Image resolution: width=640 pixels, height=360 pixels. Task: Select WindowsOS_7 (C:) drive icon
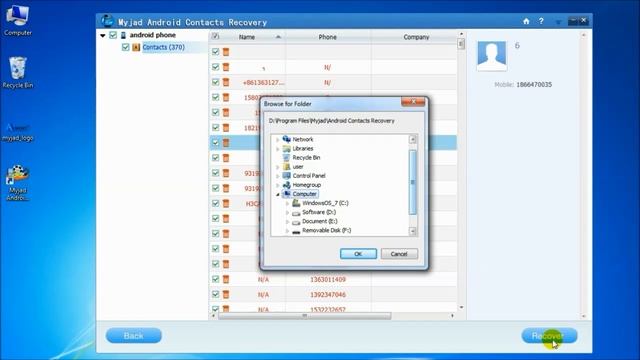pyautogui.click(x=296, y=203)
